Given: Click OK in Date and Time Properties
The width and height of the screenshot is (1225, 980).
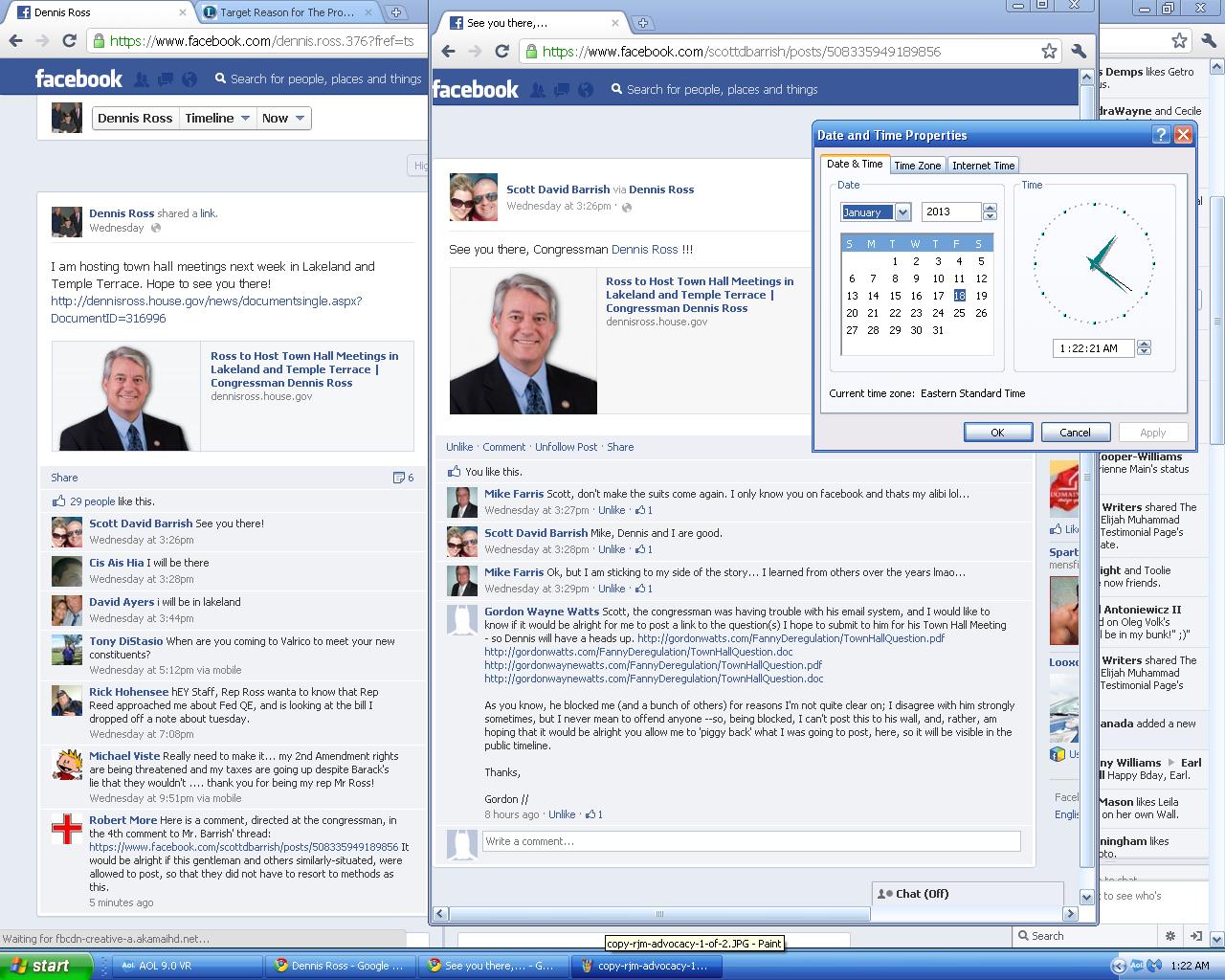Looking at the screenshot, I should tap(997, 433).
